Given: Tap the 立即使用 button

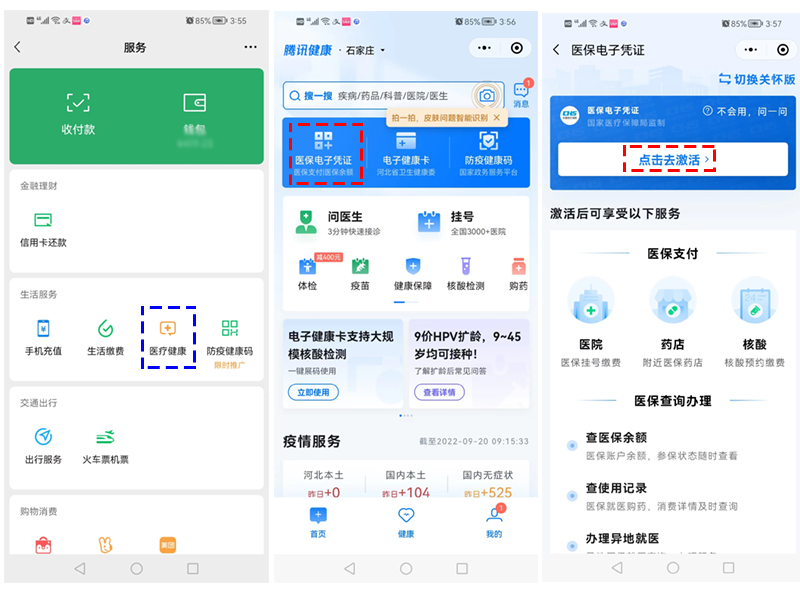Looking at the screenshot, I should pyautogui.click(x=313, y=392).
